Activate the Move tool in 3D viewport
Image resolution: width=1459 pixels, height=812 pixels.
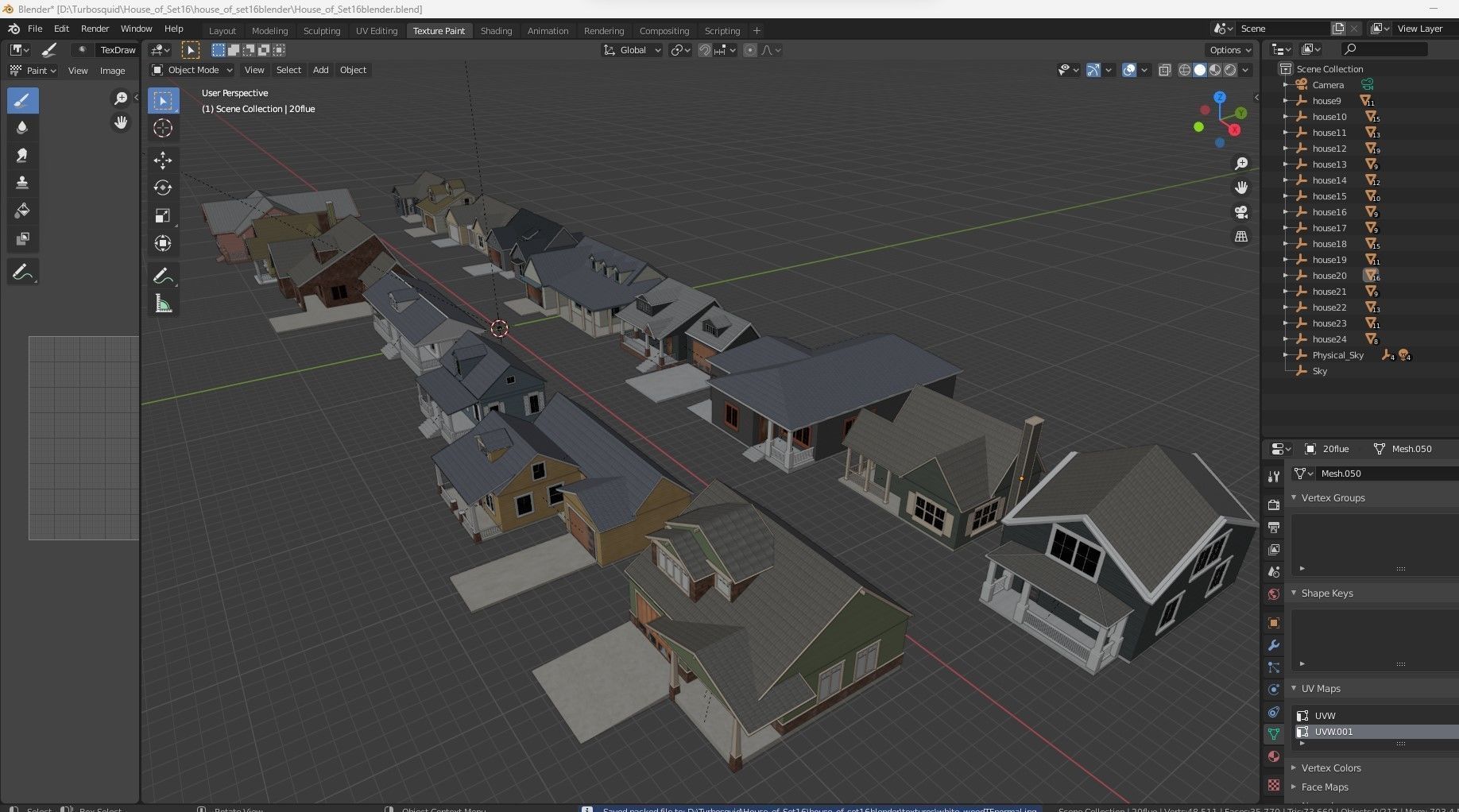(163, 160)
